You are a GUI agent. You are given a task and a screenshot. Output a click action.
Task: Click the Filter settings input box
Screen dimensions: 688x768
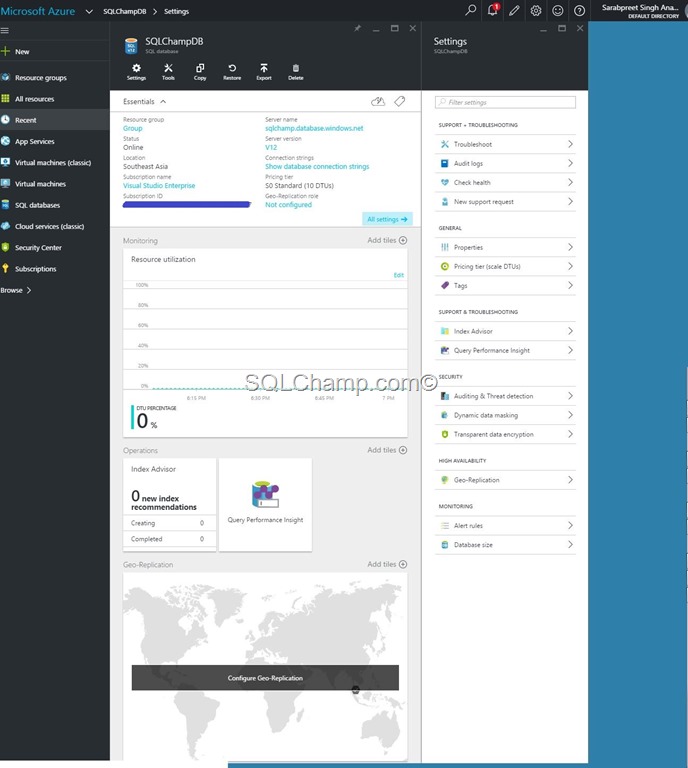pos(505,102)
